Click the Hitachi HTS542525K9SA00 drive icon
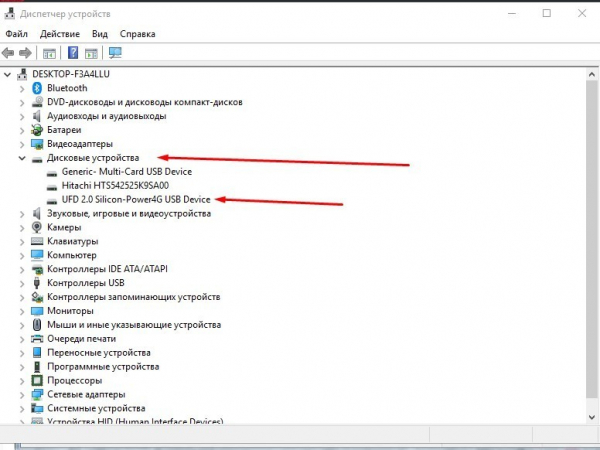The height and width of the screenshot is (450, 600). (52, 187)
